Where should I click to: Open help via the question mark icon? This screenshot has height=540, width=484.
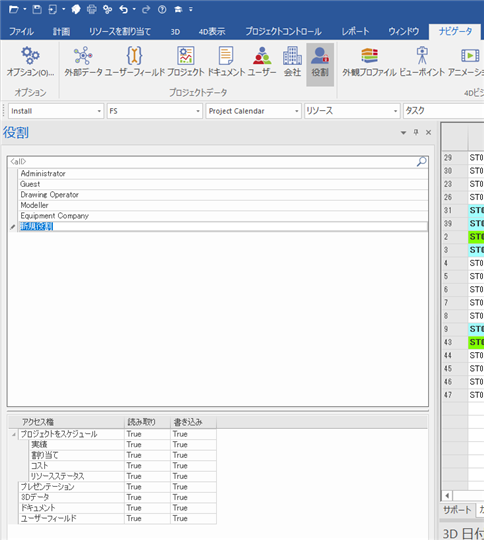tap(162, 9)
